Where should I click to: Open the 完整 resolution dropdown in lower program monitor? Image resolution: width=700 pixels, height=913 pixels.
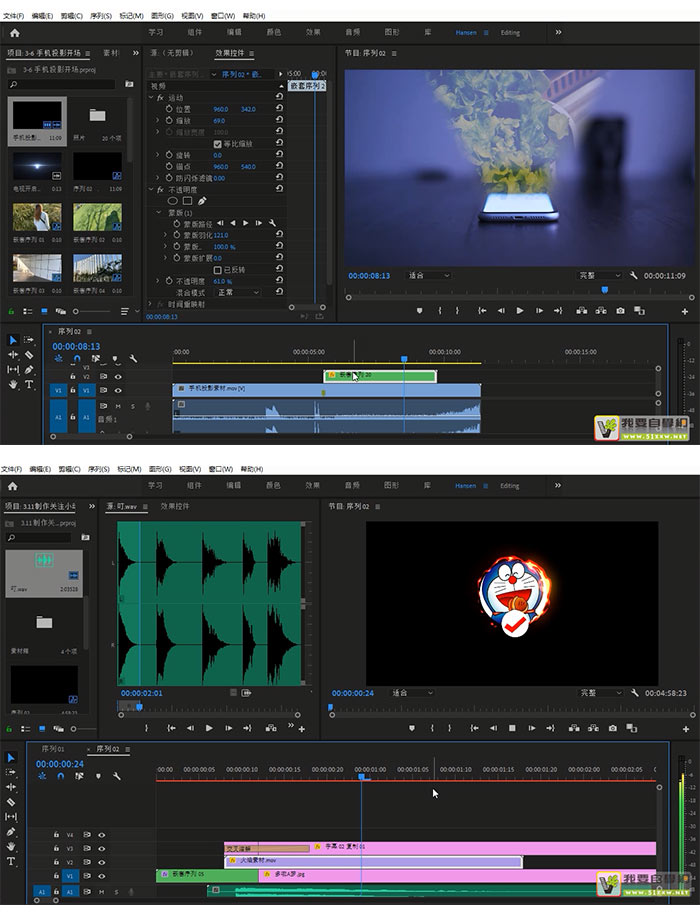pos(600,693)
